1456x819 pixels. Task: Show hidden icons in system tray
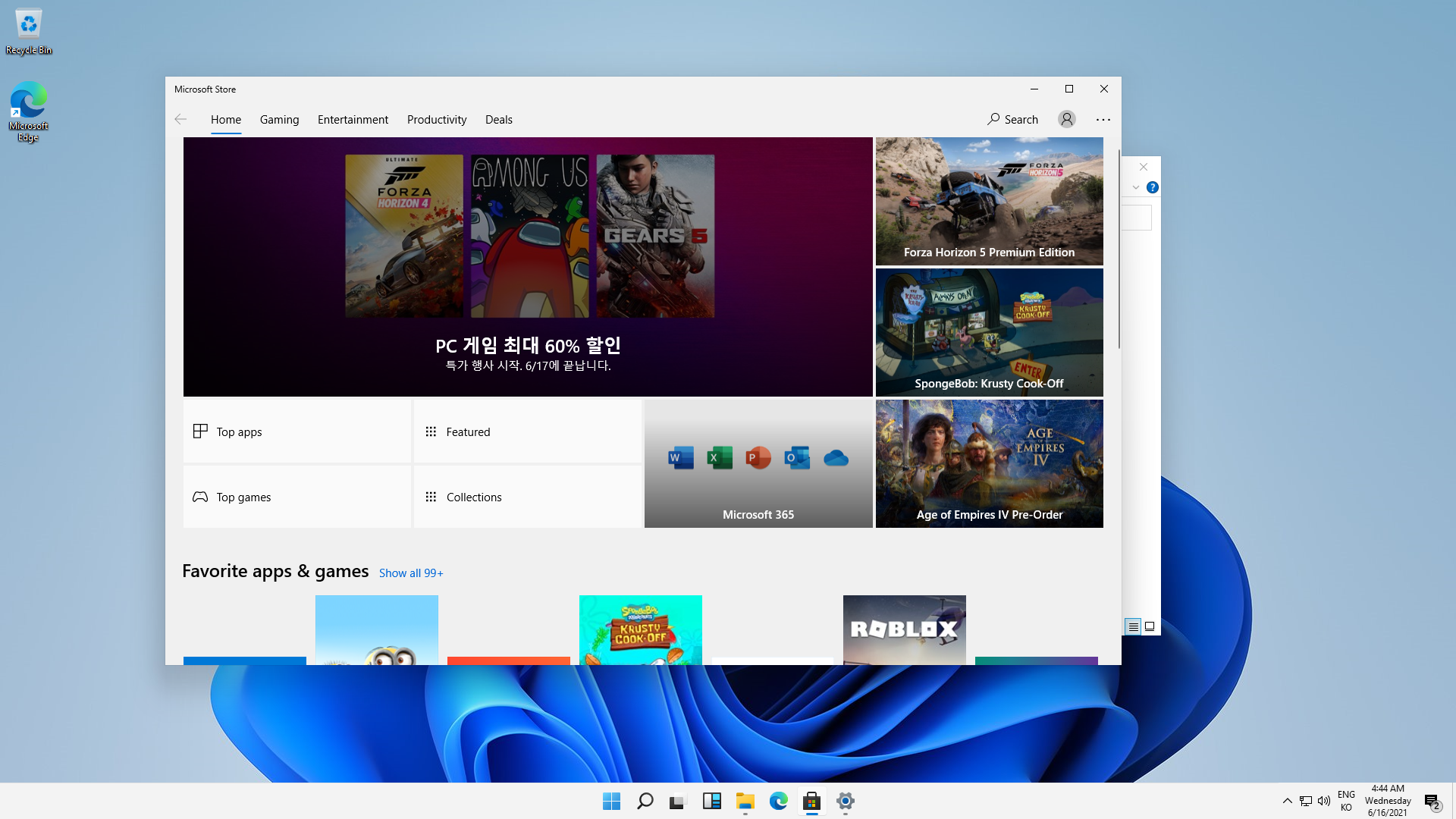(x=1287, y=801)
